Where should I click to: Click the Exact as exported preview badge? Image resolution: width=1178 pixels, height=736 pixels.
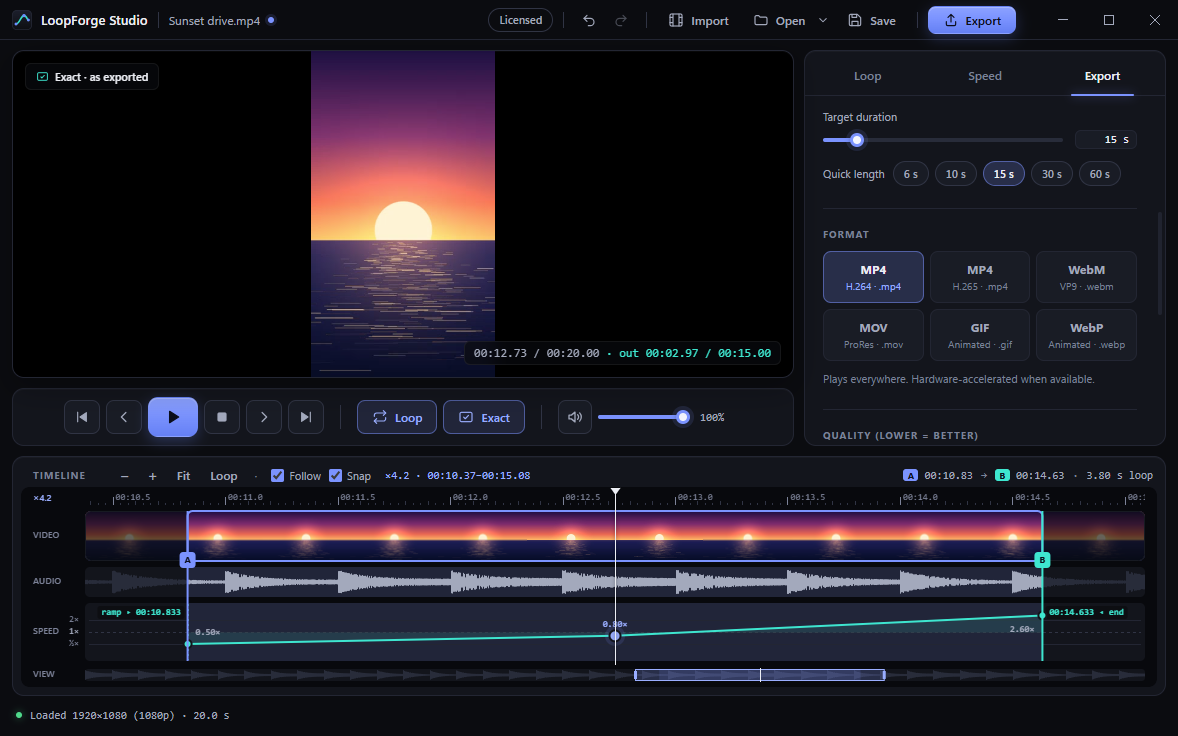[92, 77]
